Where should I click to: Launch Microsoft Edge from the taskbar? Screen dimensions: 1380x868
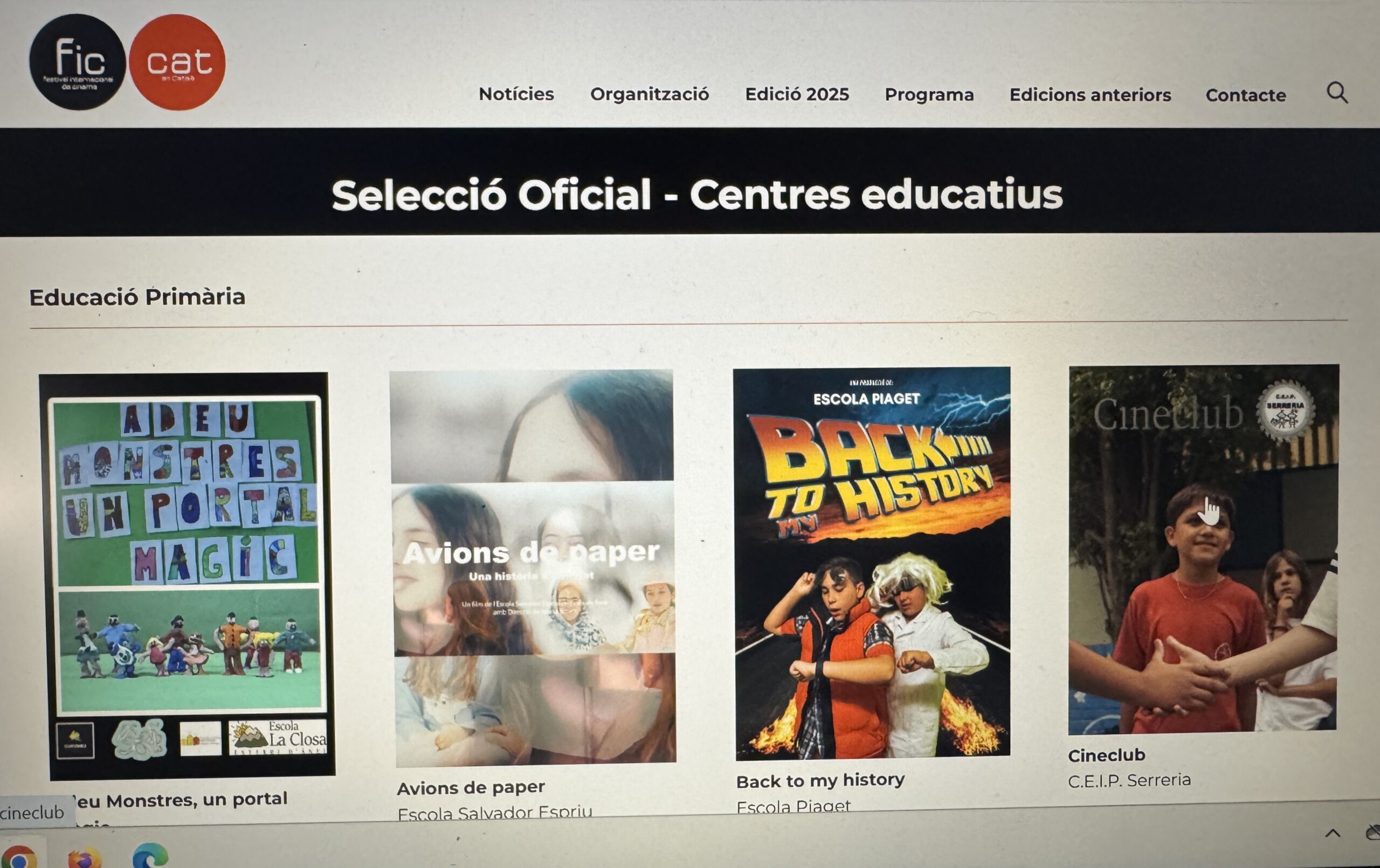coord(149,857)
